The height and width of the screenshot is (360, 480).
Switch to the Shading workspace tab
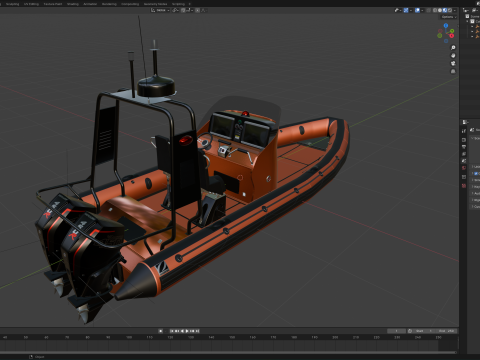click(73, 4)
